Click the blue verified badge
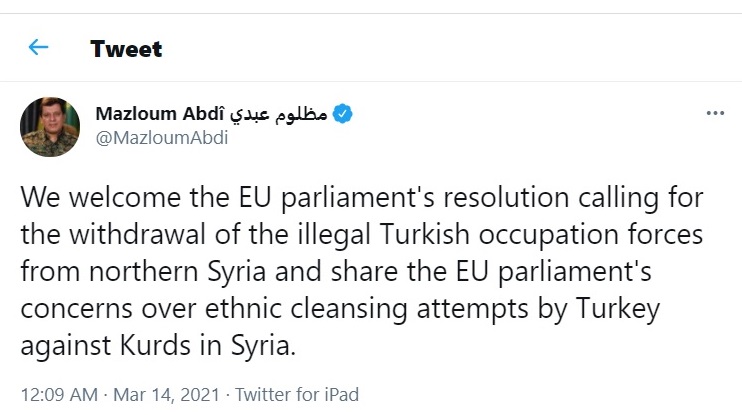 pyautogui.click(x=343, y=114)
